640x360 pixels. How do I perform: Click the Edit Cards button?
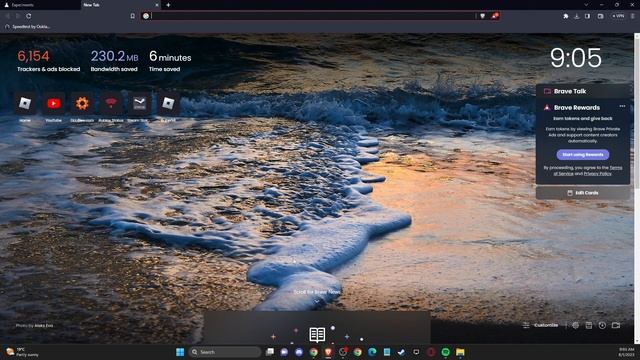click(583, 193)
